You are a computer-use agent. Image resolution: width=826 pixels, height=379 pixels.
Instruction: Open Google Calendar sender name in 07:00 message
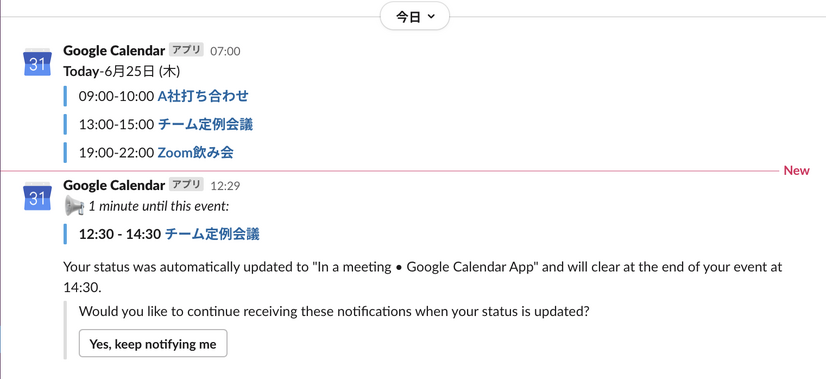(x=114, y=51)
